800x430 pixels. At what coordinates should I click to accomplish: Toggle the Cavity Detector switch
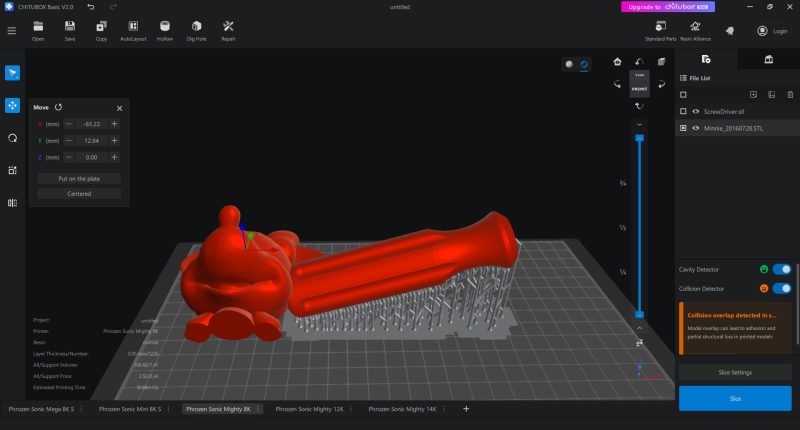[782, 269]
